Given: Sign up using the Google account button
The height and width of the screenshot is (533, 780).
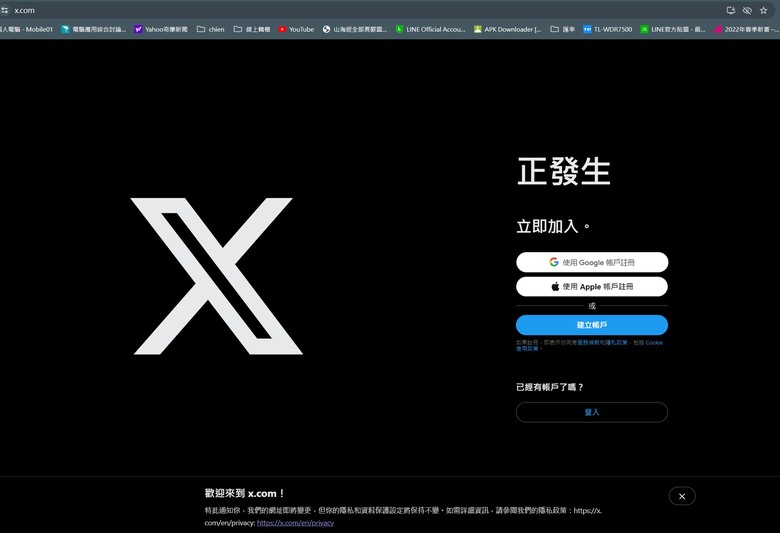Looking at the screenshot, I should tap(592, 262).
